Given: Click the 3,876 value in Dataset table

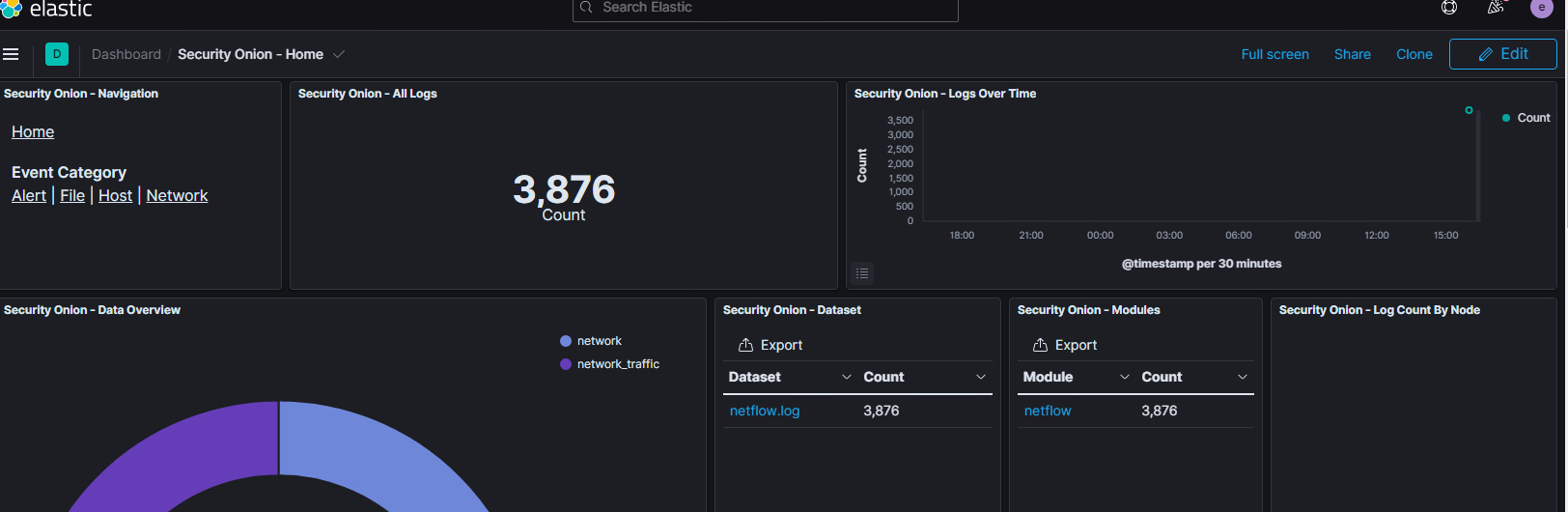Looking at the screenshot, I should pos(882,411).
